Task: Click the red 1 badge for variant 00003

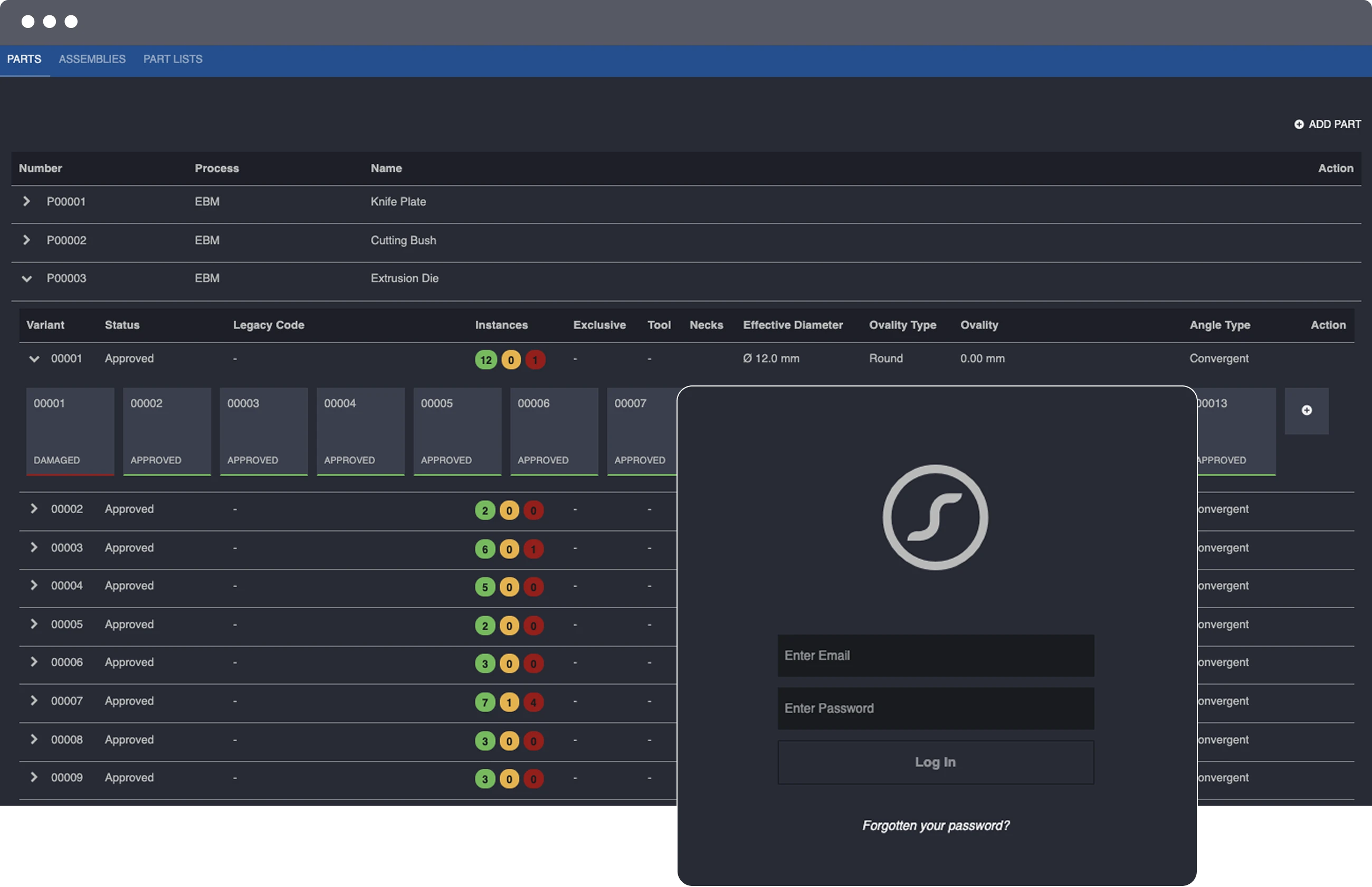Action: 533,549
